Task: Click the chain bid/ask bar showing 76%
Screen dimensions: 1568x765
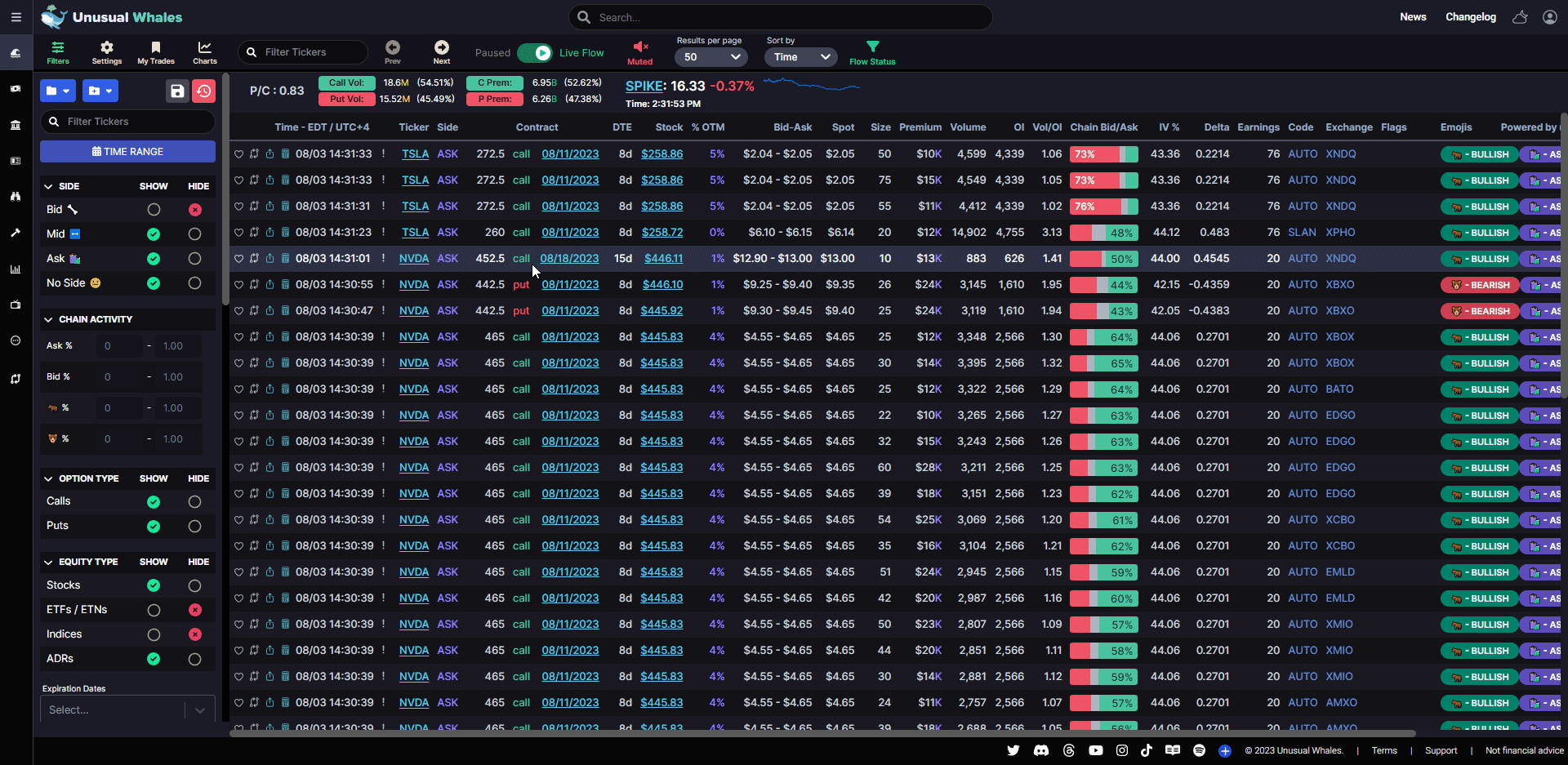Action: (x=1103, y=207)
